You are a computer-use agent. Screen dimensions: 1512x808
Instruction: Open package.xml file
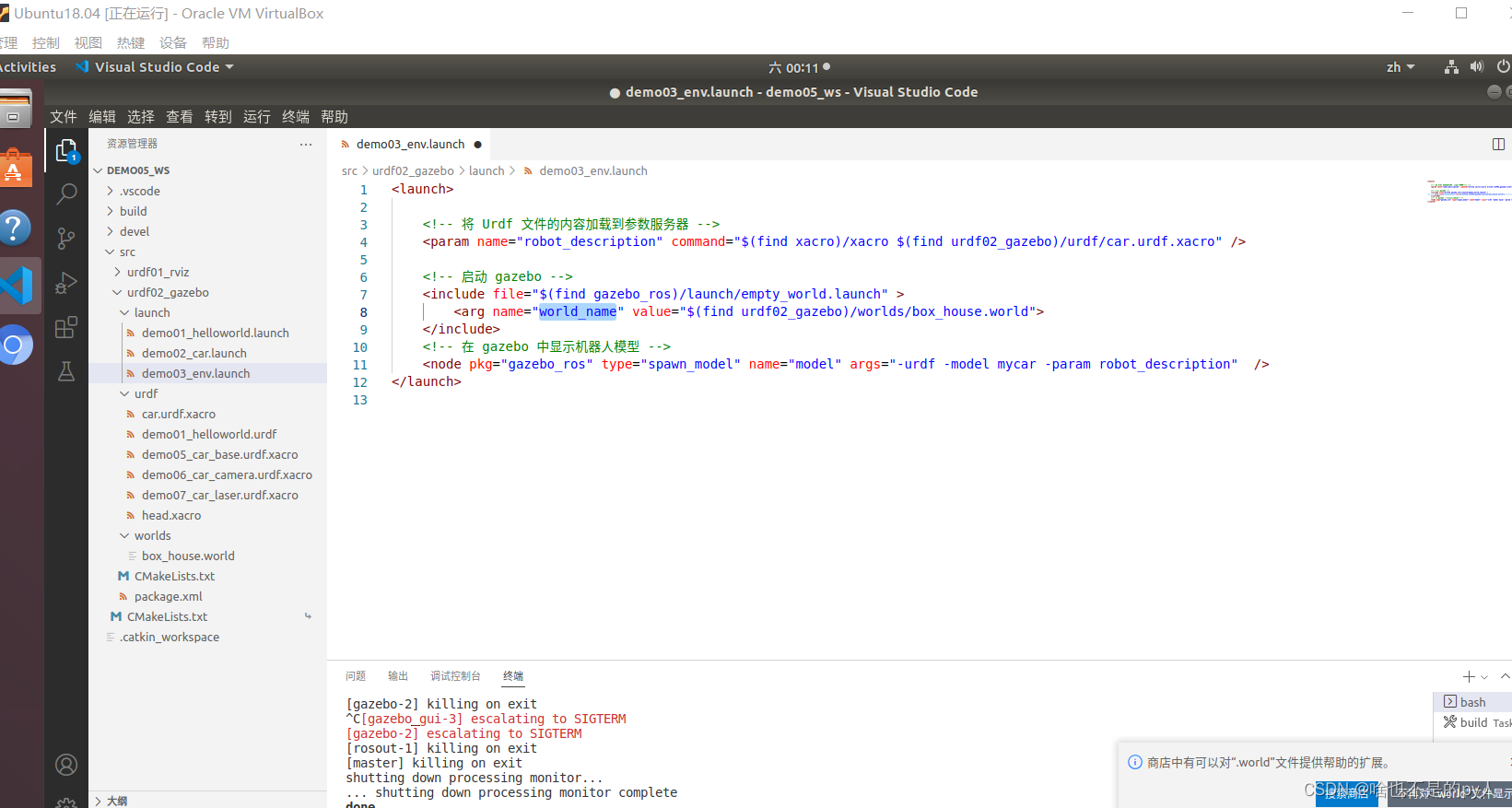(x=207, y=596)
